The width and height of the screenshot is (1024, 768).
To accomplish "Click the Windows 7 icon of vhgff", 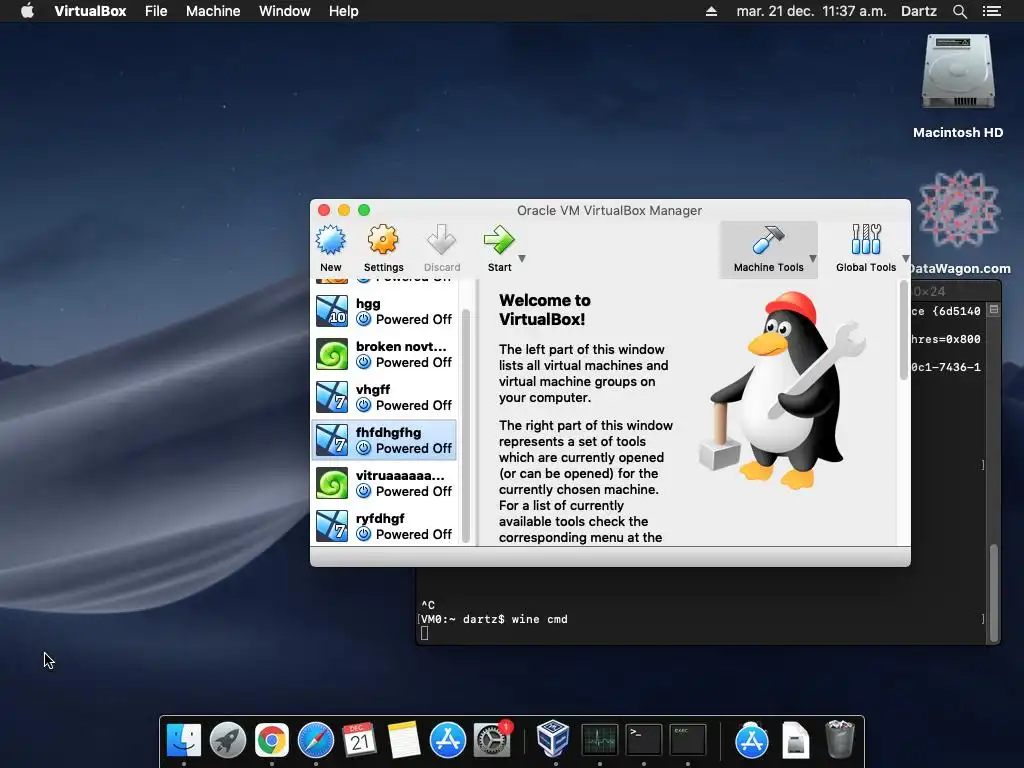I will coord(332,397).
